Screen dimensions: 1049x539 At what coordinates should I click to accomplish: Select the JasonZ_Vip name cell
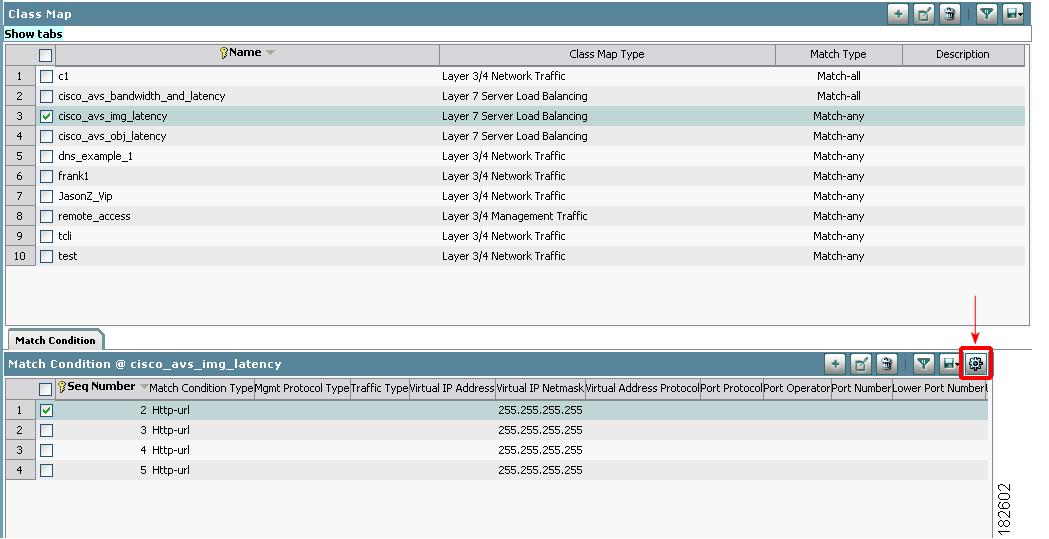(85, 197)
